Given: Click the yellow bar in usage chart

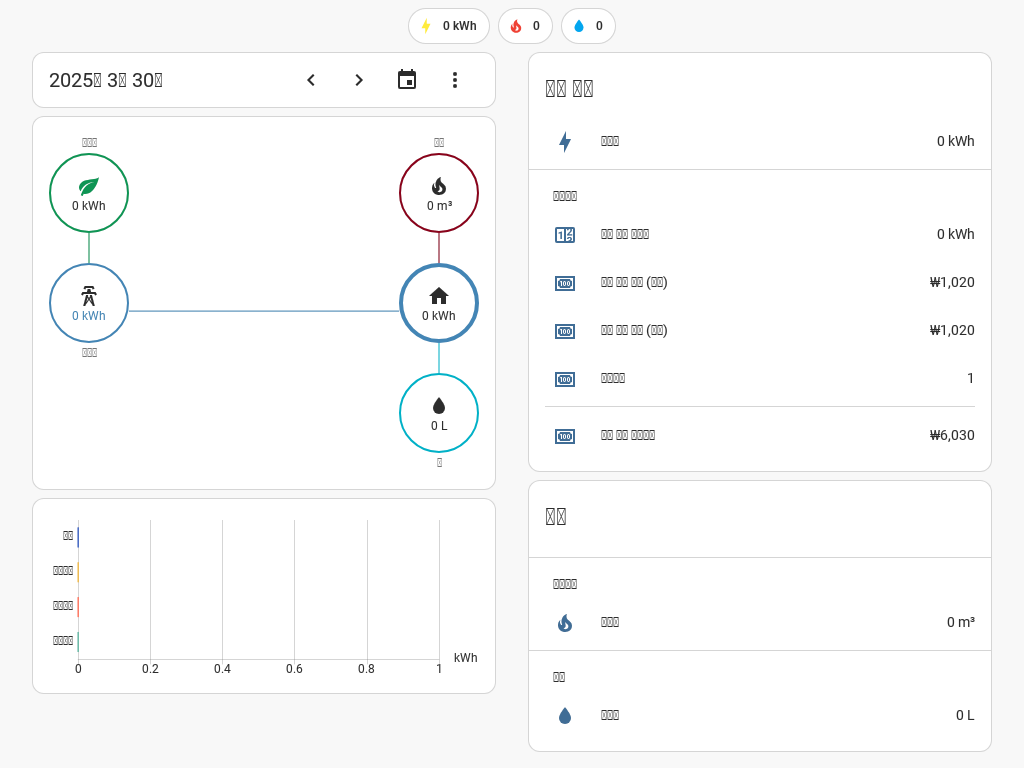Looking at the screenshot, I should coord(78,572).
